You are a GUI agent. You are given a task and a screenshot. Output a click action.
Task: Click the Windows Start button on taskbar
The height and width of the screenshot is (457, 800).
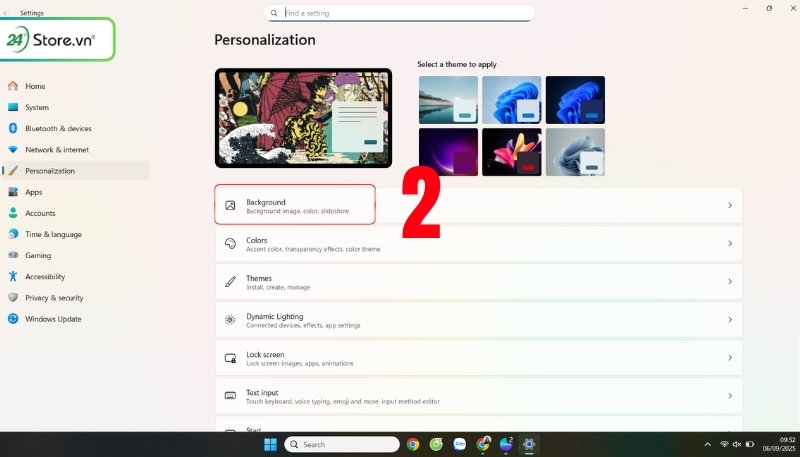[x=270, y=444]
